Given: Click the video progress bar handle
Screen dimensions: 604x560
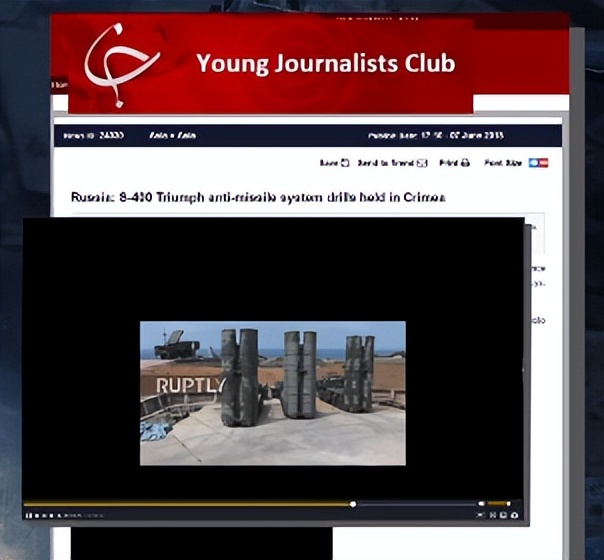Looking at the screenshot, I should [353, 504].
